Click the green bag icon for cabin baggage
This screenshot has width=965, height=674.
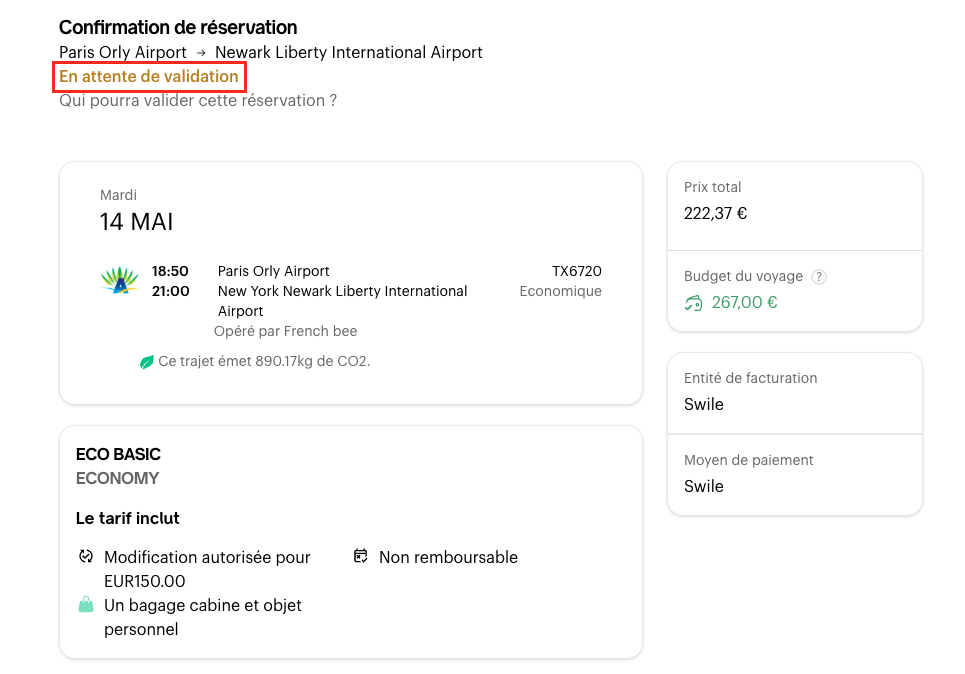[86, 605]
